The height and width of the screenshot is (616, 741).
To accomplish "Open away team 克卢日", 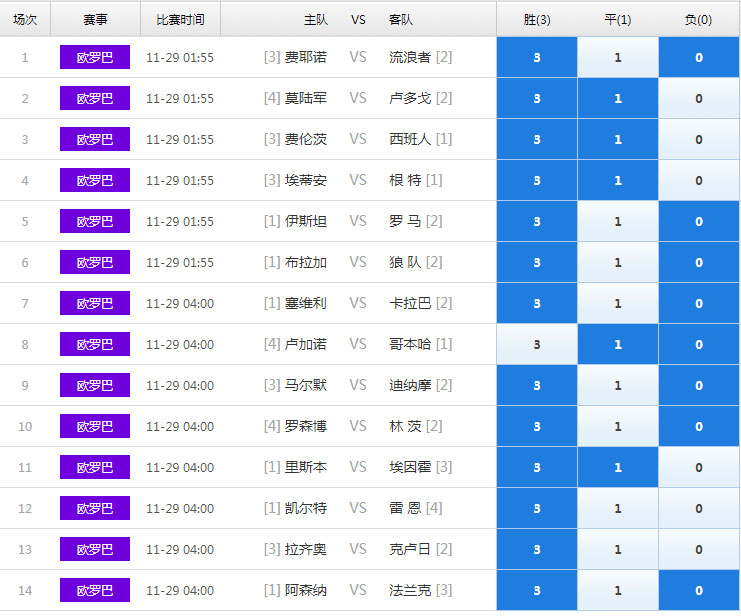I will tap(410, 549).
